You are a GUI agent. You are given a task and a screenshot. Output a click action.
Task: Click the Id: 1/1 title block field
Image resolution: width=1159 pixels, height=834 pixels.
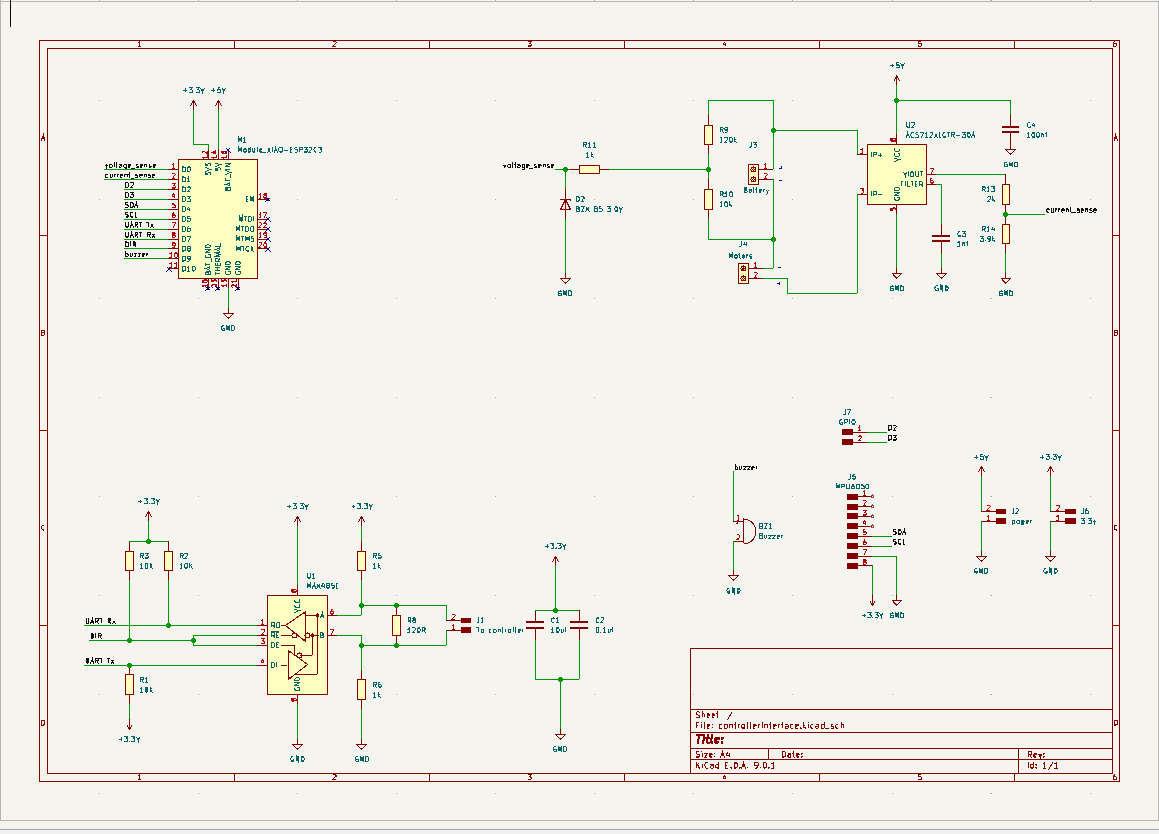[1043, 765]
